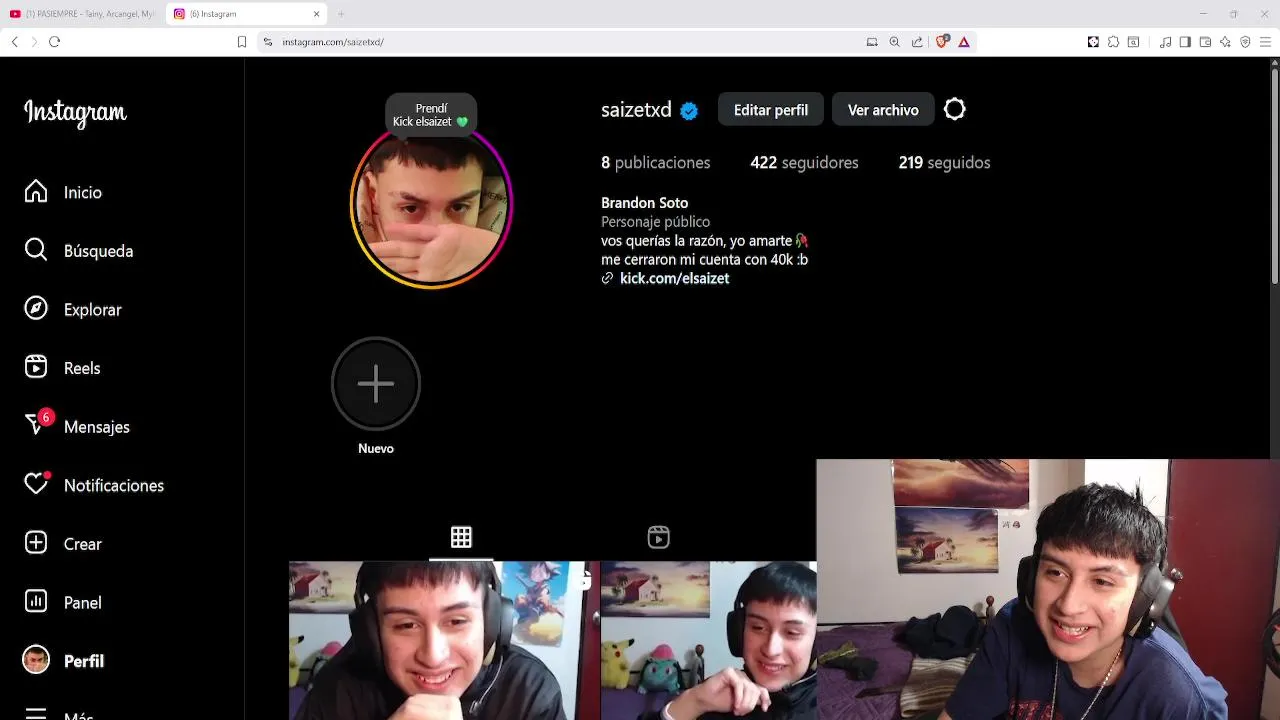Click the Prendí Kick elsaizet note bubble
Image resolution: width=1280 pixels, height=720 pixels.
click(x=431, y=115)
